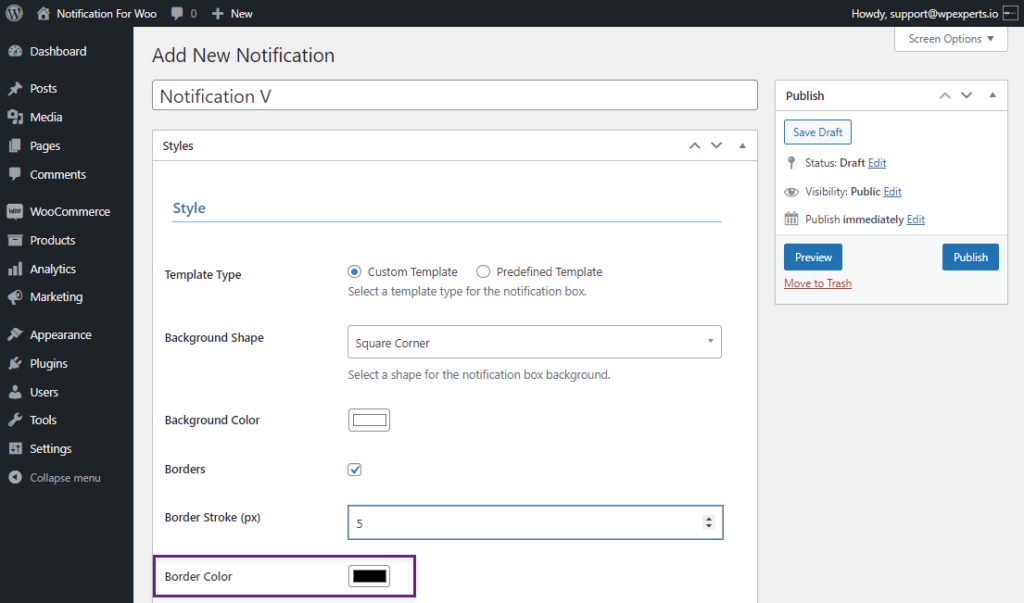Image resolution: width=1024 pixels, height=603 pixels.
Task: Open Products menu item
Action: tap(52, 240)
